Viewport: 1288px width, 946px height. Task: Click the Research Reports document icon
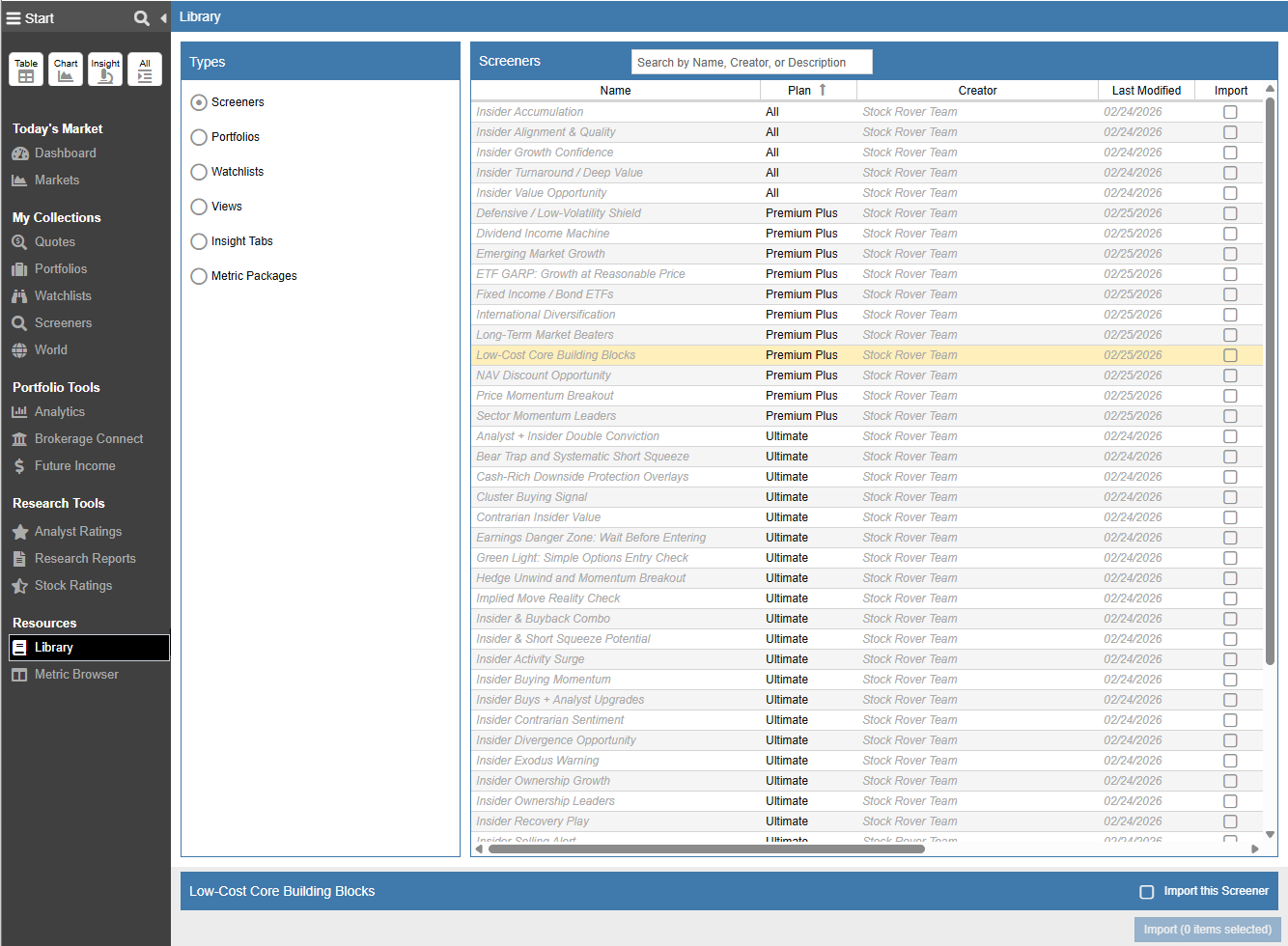[19, 559]
